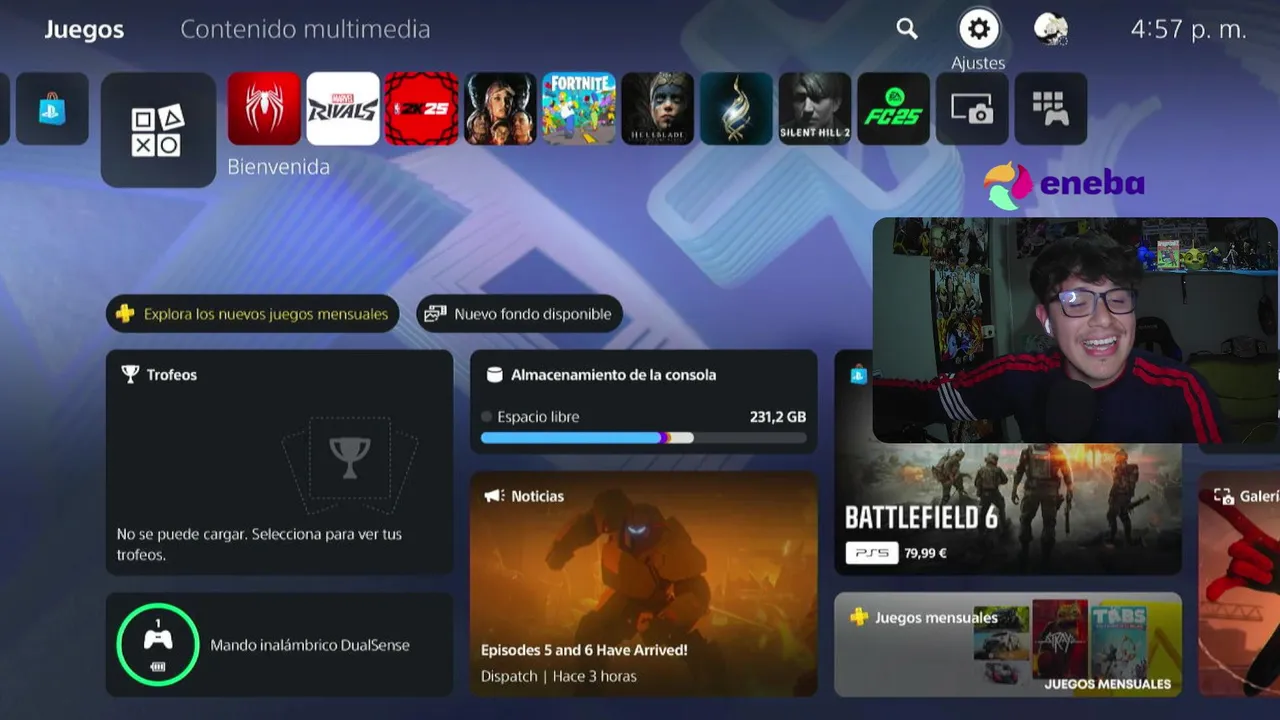Select Mando inalámbrico DualSense card

coord(279,645)
